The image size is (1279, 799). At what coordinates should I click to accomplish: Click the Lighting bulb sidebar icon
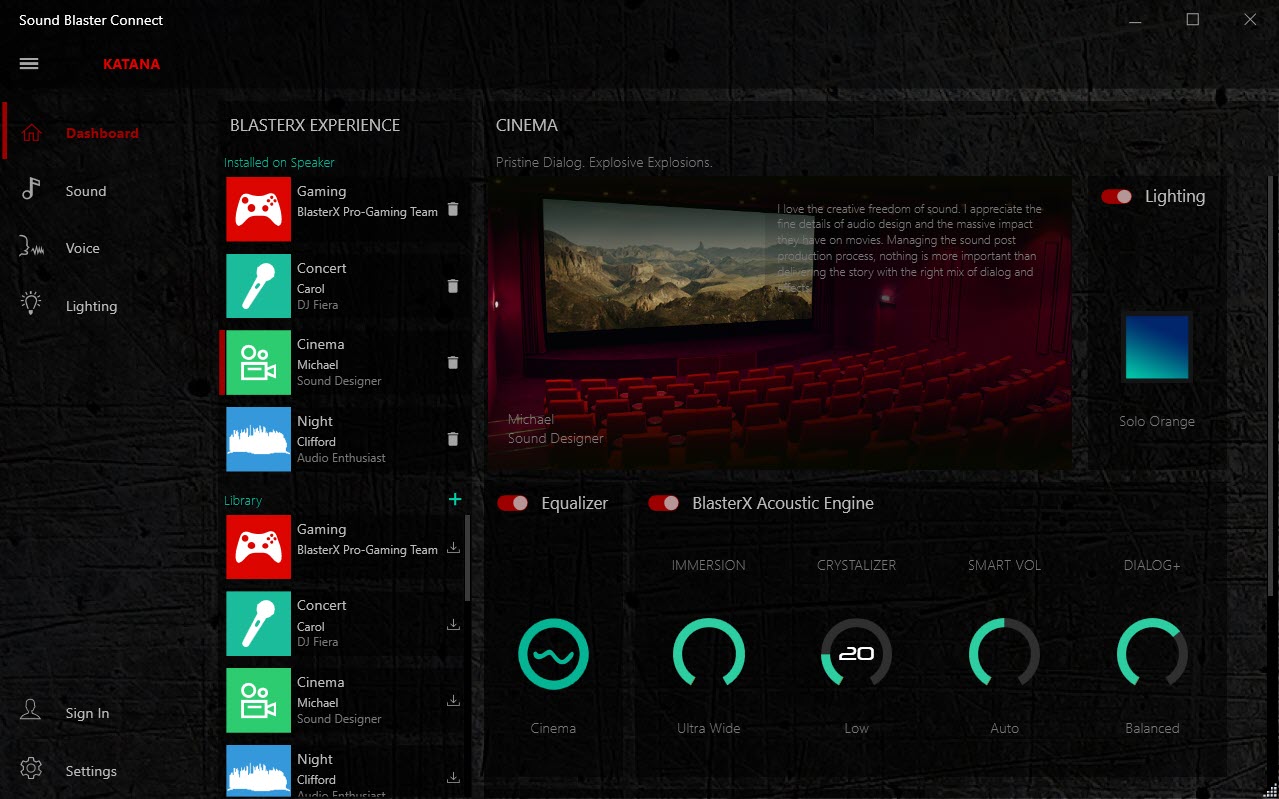click(x=32, y=305)
